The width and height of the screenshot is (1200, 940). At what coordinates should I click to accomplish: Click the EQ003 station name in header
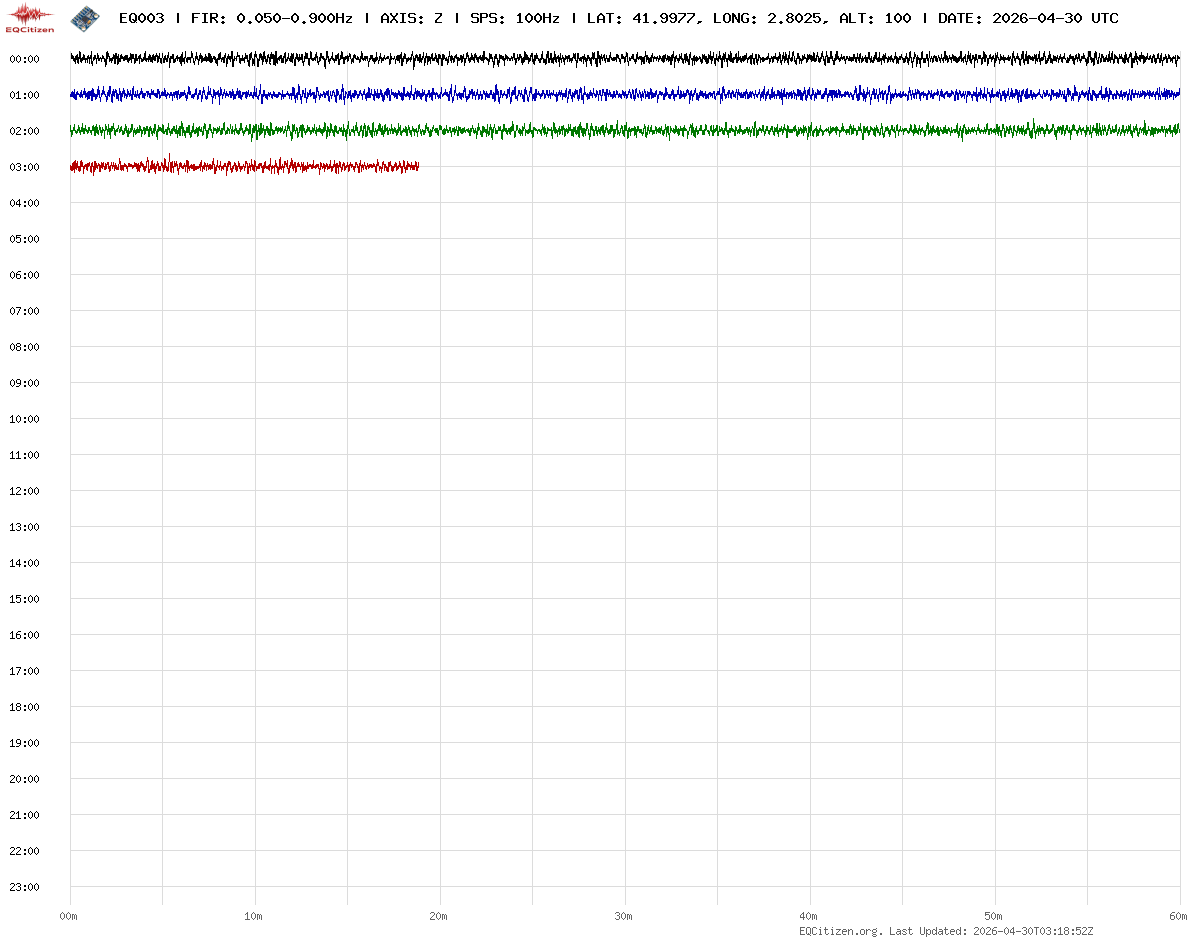pos(141,18)
